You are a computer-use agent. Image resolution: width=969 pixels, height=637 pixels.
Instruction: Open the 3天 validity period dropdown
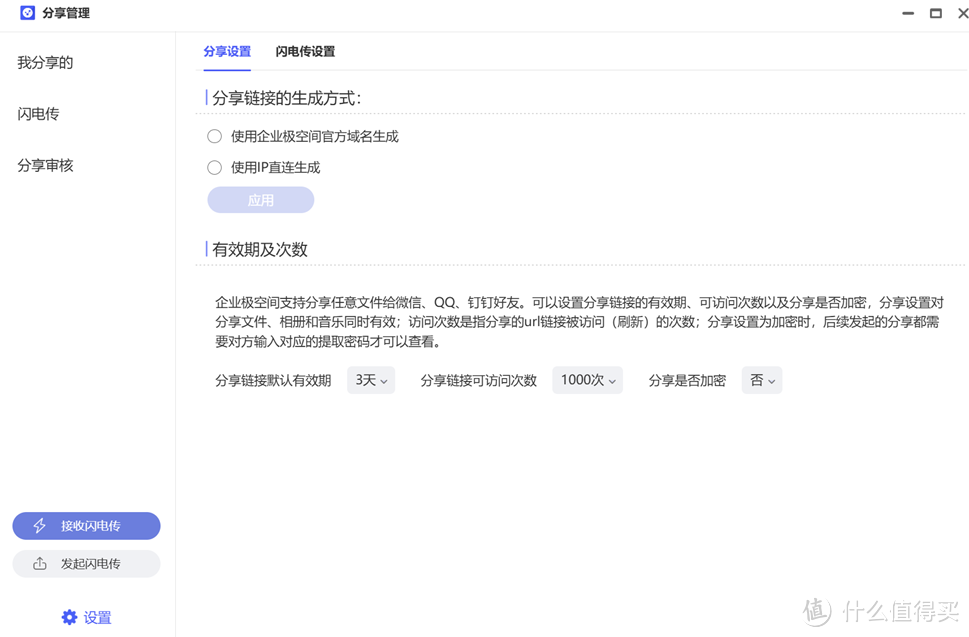point(370,380)
